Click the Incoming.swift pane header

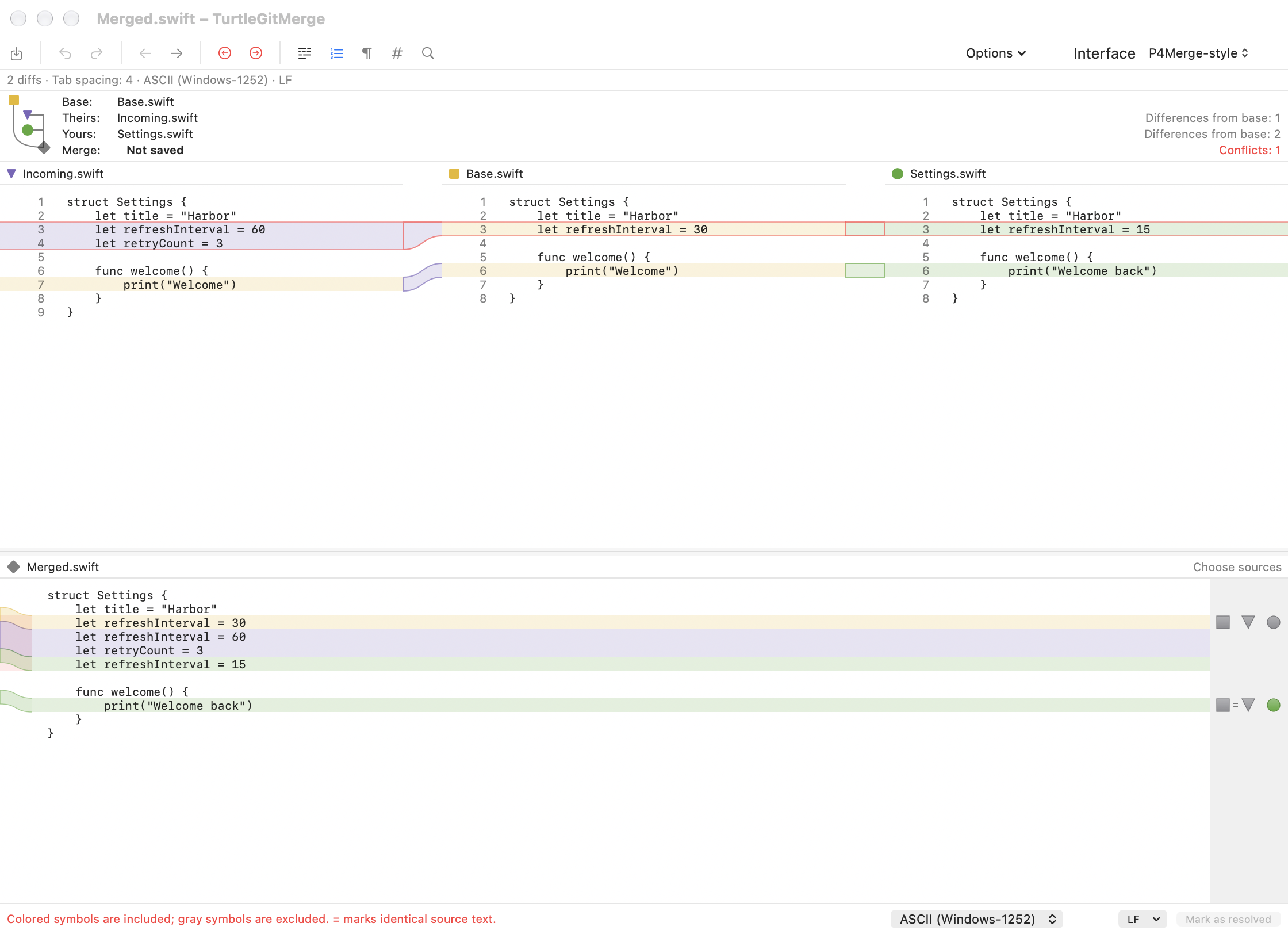(201, 174)
